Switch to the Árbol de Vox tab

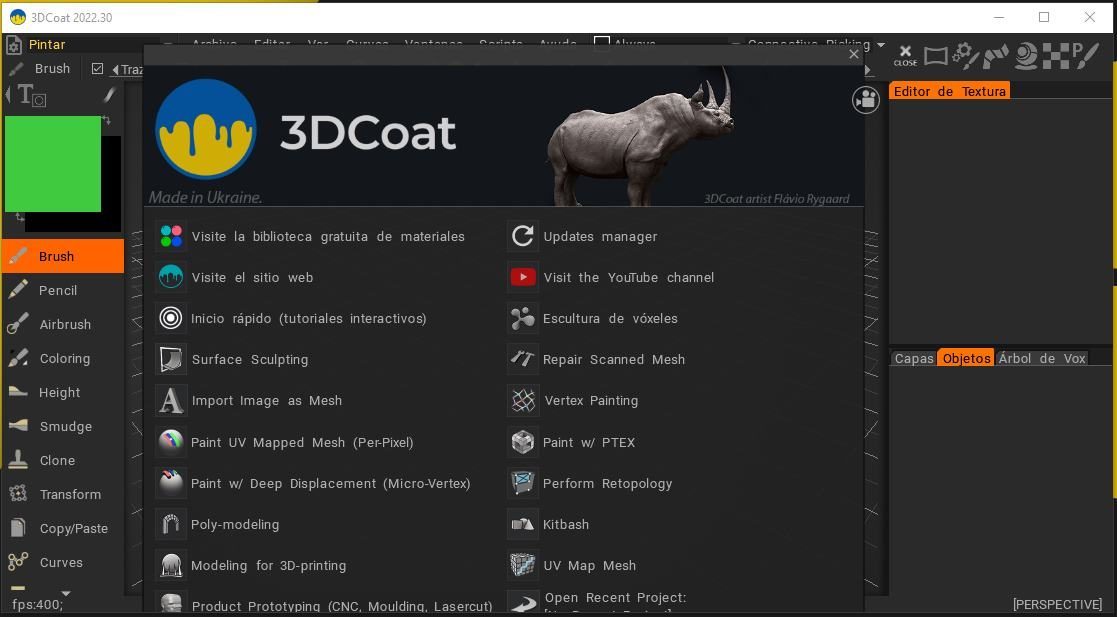click(x=1041, y=358)
